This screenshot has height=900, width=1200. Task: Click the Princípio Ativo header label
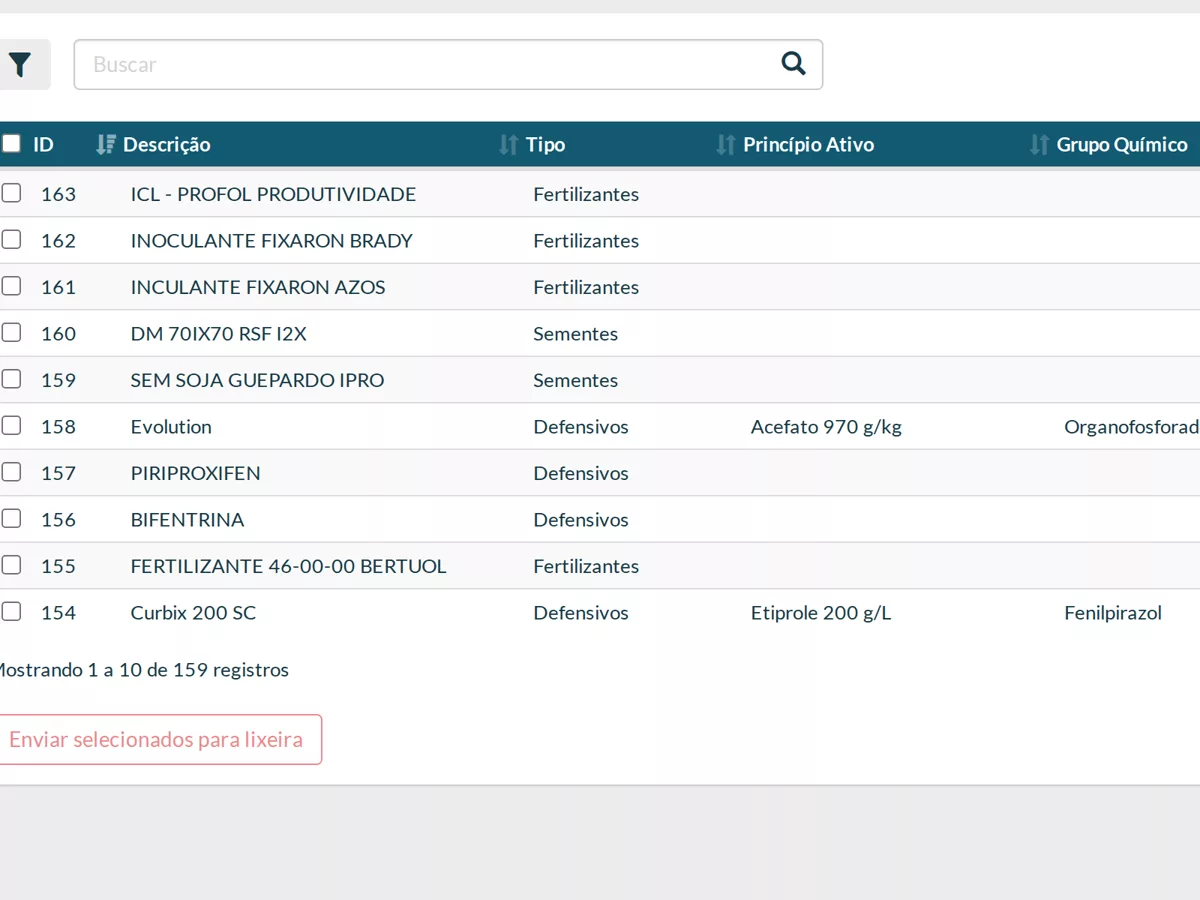coord(808,145)
